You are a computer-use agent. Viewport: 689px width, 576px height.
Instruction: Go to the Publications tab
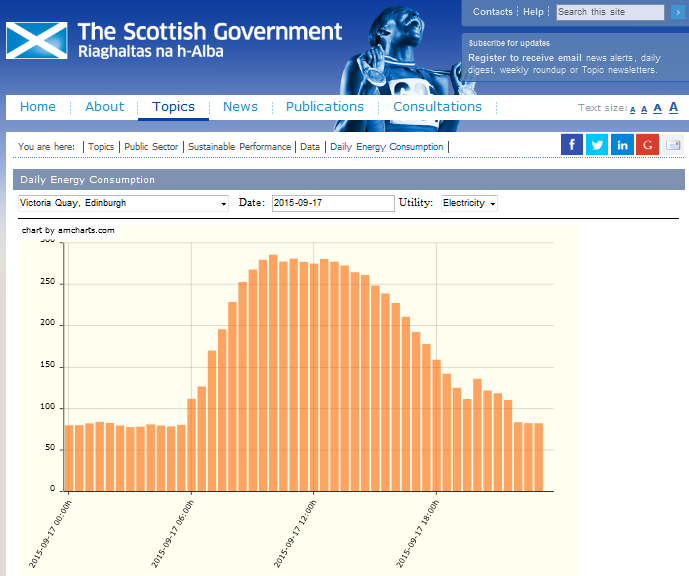click(x=325, y=107)
